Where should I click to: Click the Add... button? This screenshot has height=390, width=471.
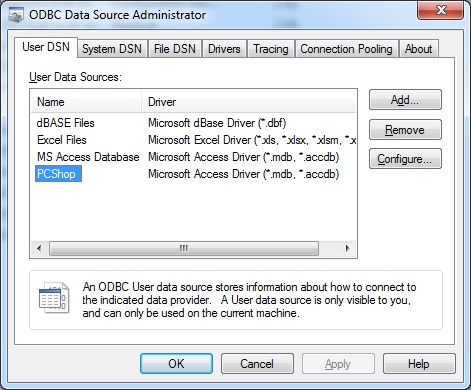point(405,100)
